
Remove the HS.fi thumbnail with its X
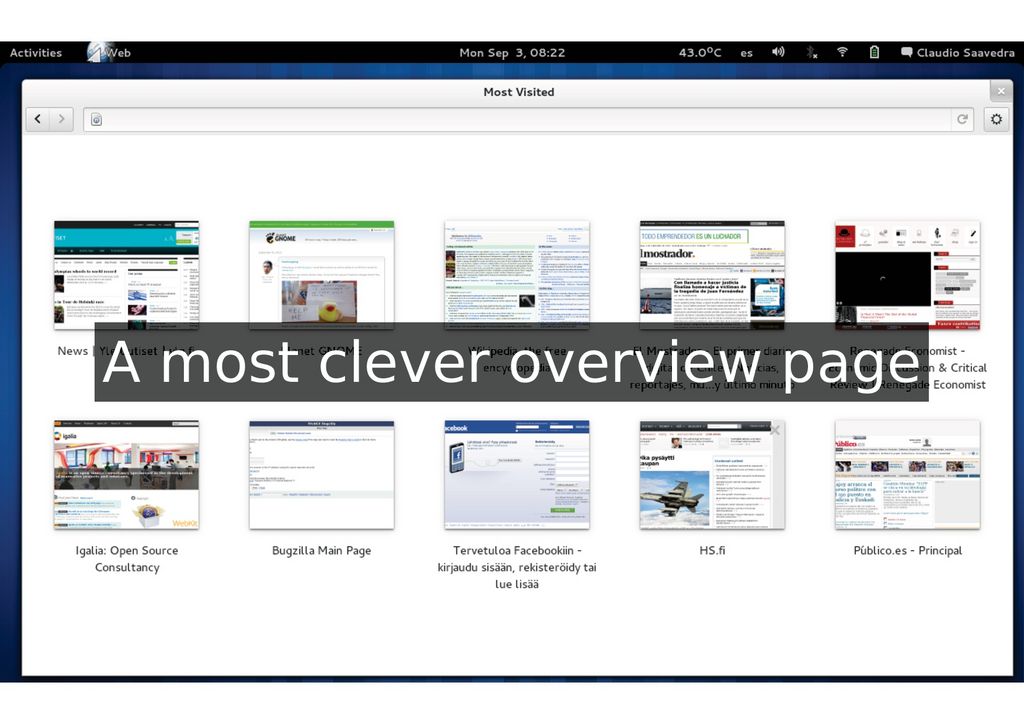(774, 431)
